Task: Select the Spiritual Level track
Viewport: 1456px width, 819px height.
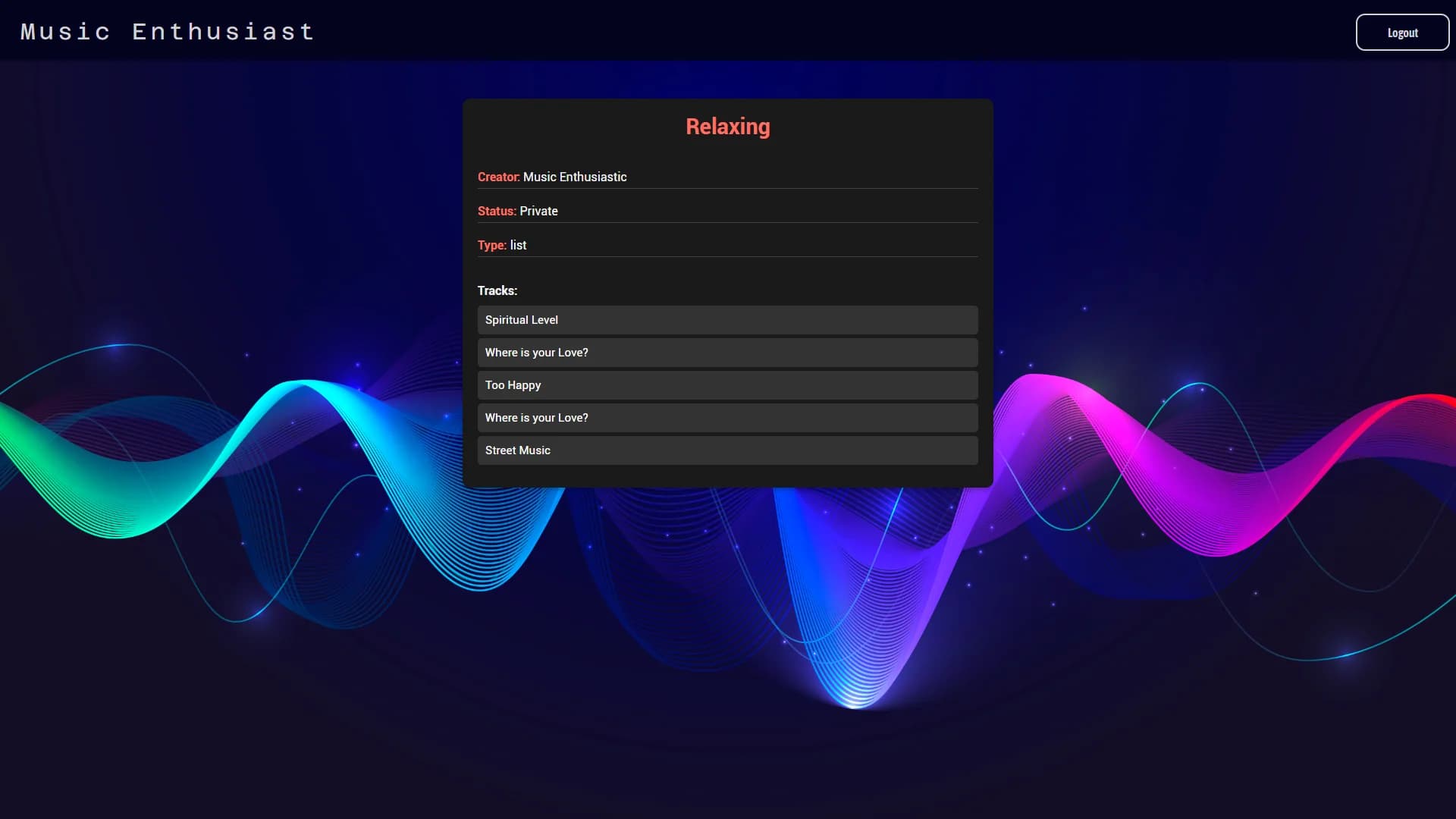Action: coord(522,320)
